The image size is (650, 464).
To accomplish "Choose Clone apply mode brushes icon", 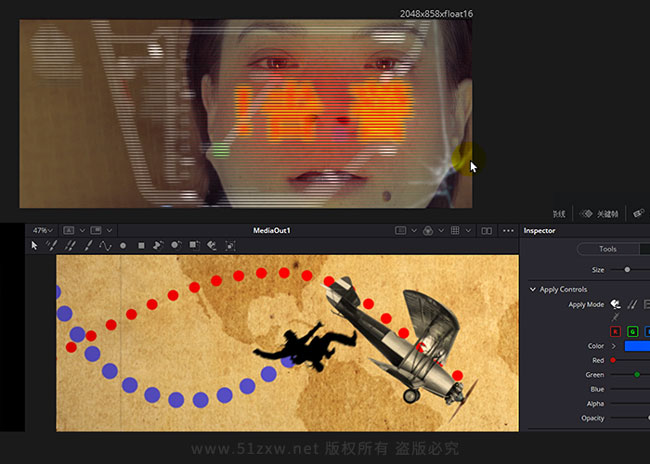I will pos(632,304).
